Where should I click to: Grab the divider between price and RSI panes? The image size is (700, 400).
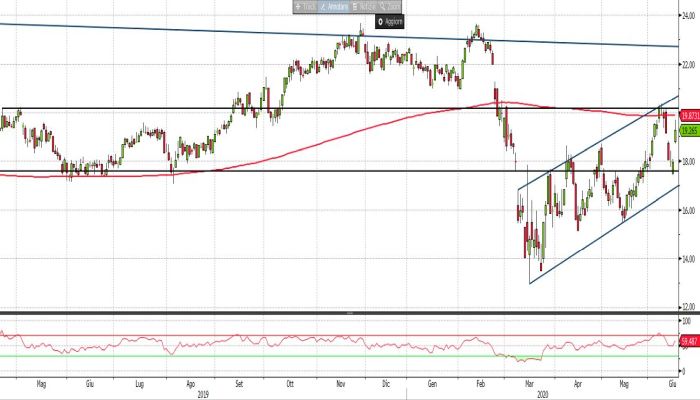(x=348, y=314)
